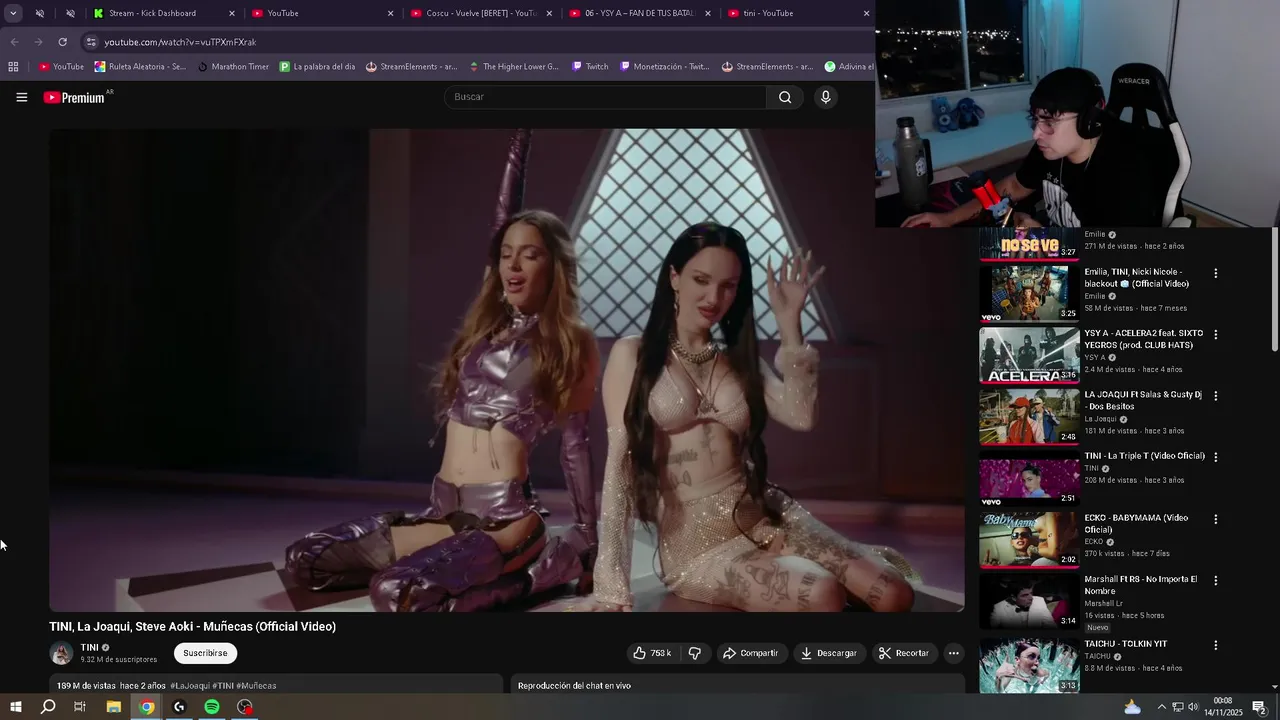The image size is (1280, 720).
Task: Switch to Stream - Kick Dashboard tab
Action: [x=162, y=13]
